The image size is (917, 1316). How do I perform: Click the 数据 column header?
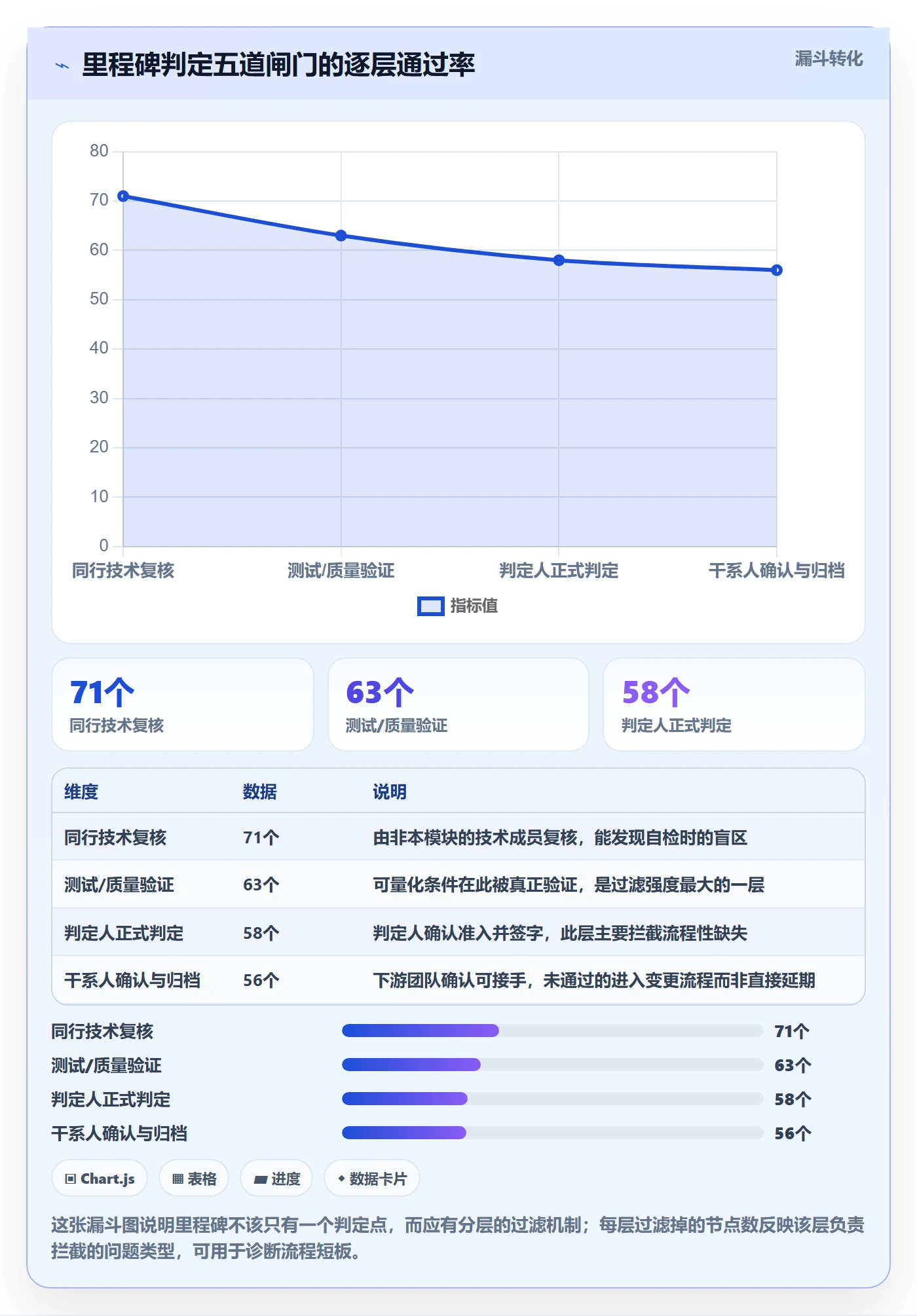[x=260, y=792]
